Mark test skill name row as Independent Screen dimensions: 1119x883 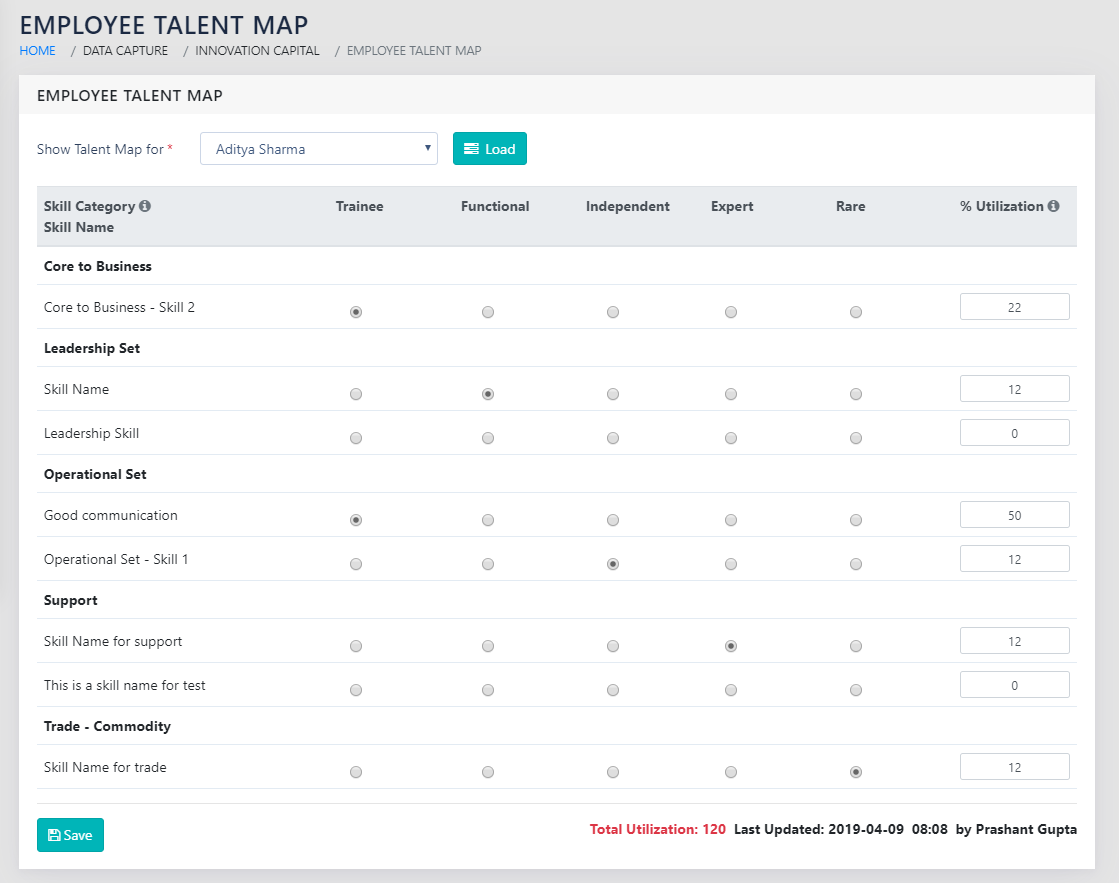click(x=613, y=690)
